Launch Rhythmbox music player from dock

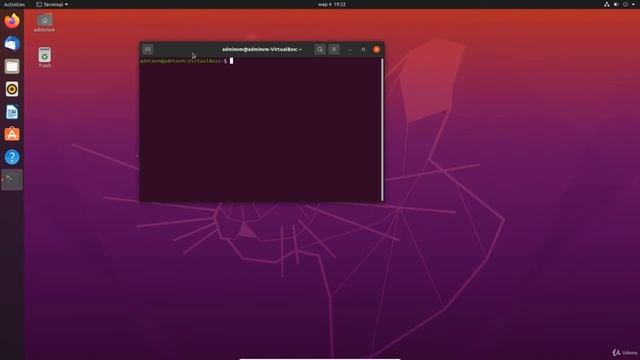point(12,89)
